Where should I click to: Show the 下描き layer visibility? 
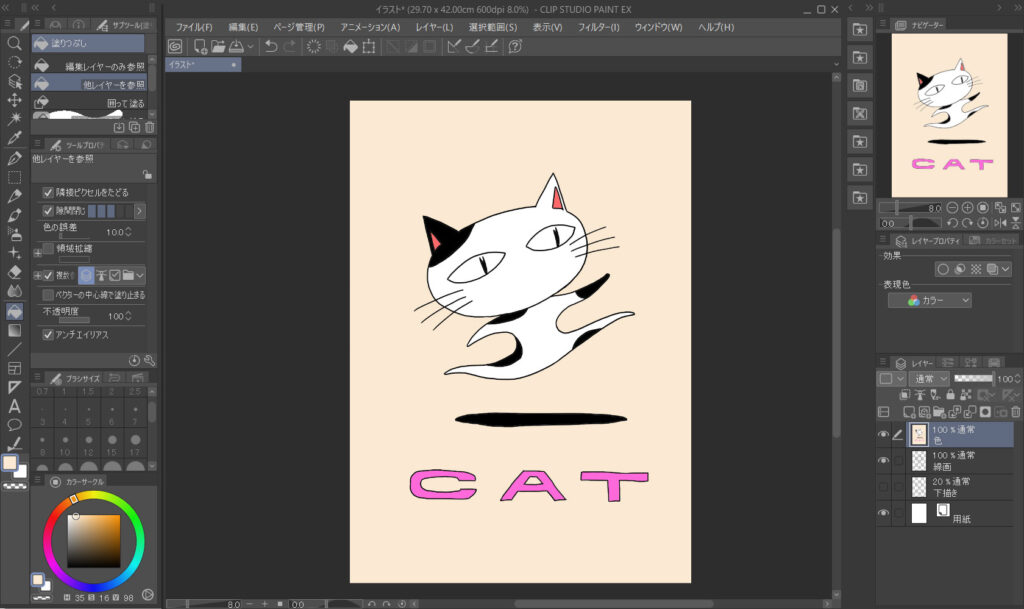click(883, 487)
